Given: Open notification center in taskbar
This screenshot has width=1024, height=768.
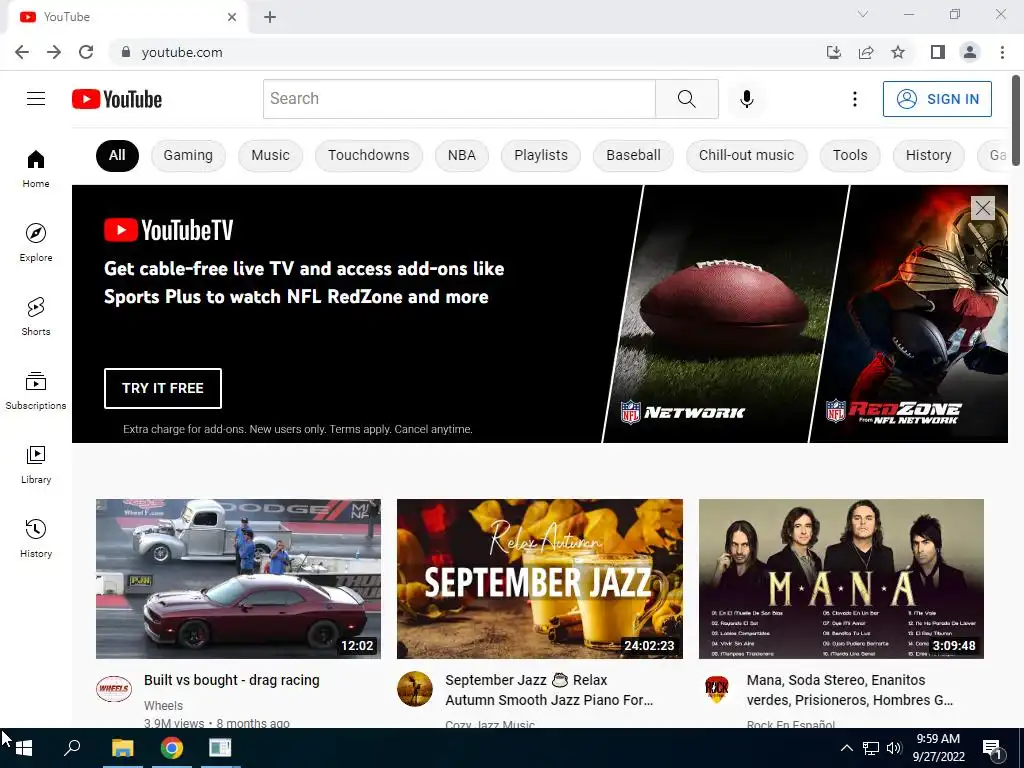Looking at the screenshot, I should 993,748.
